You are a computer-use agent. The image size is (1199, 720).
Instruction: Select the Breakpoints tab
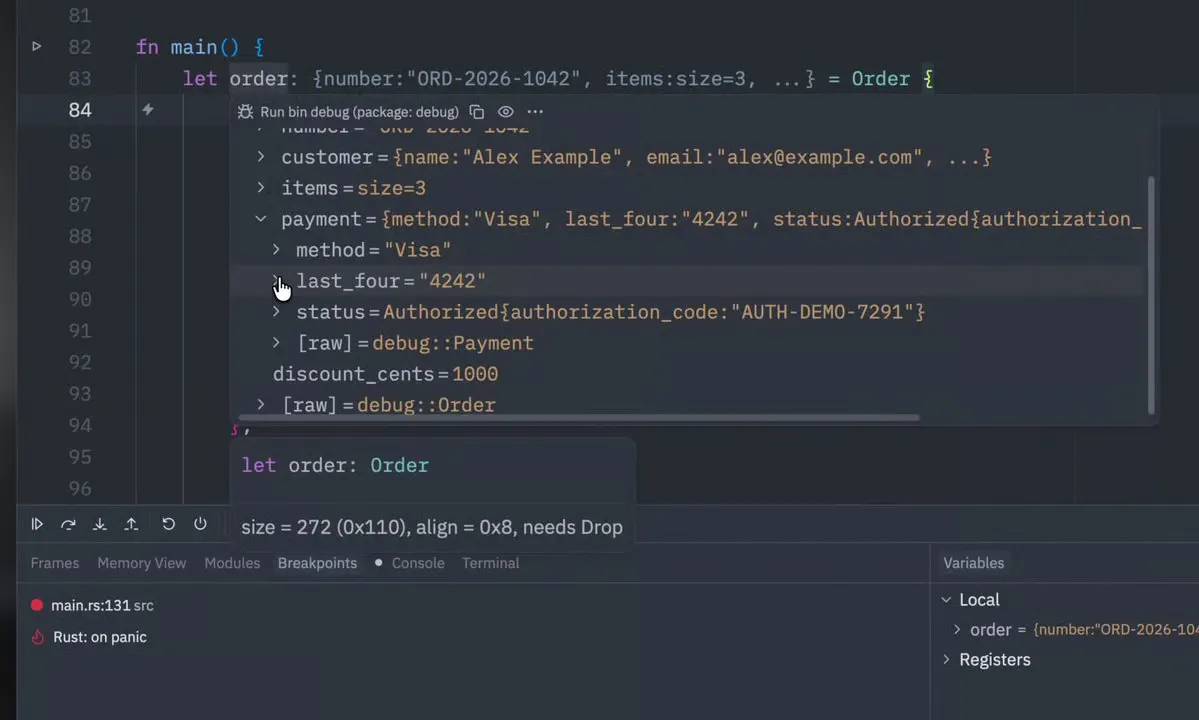point(317,563)
